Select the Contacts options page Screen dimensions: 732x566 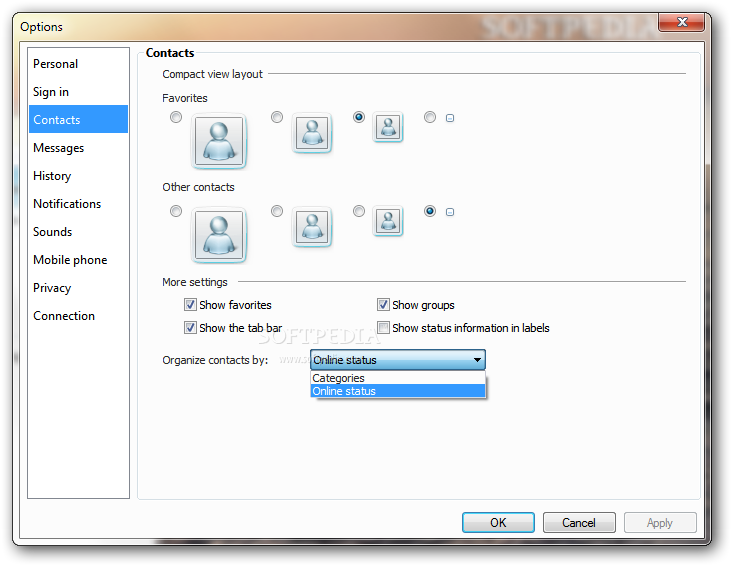[78, 120]
